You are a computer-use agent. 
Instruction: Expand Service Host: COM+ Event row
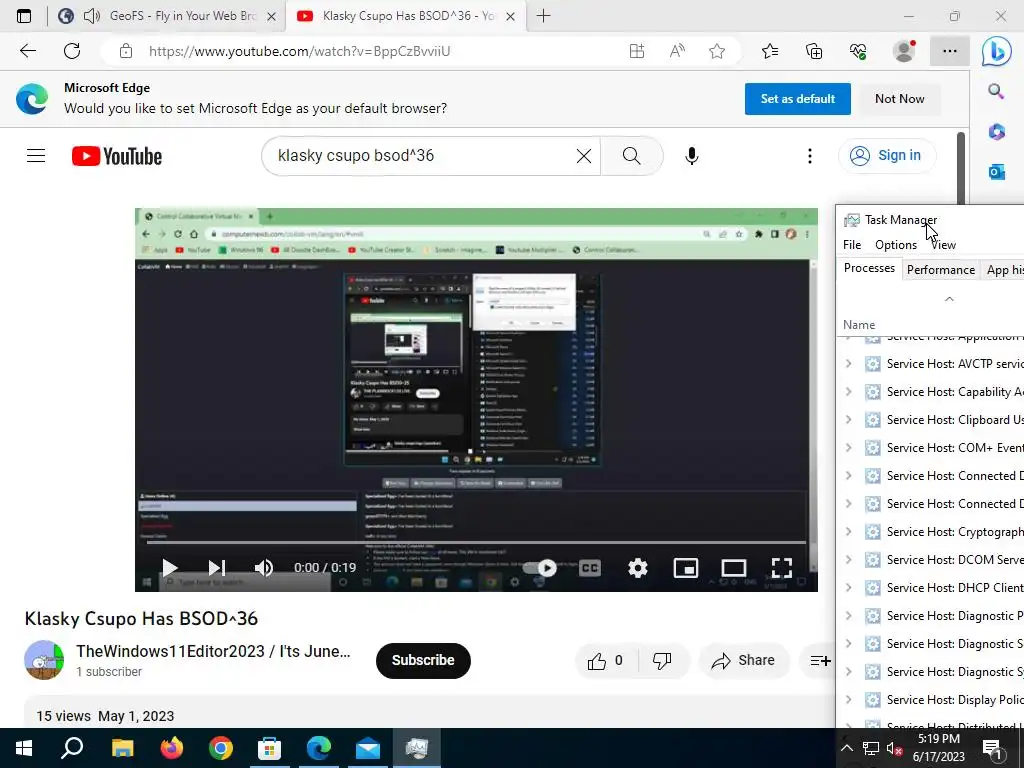click(848, 448)
